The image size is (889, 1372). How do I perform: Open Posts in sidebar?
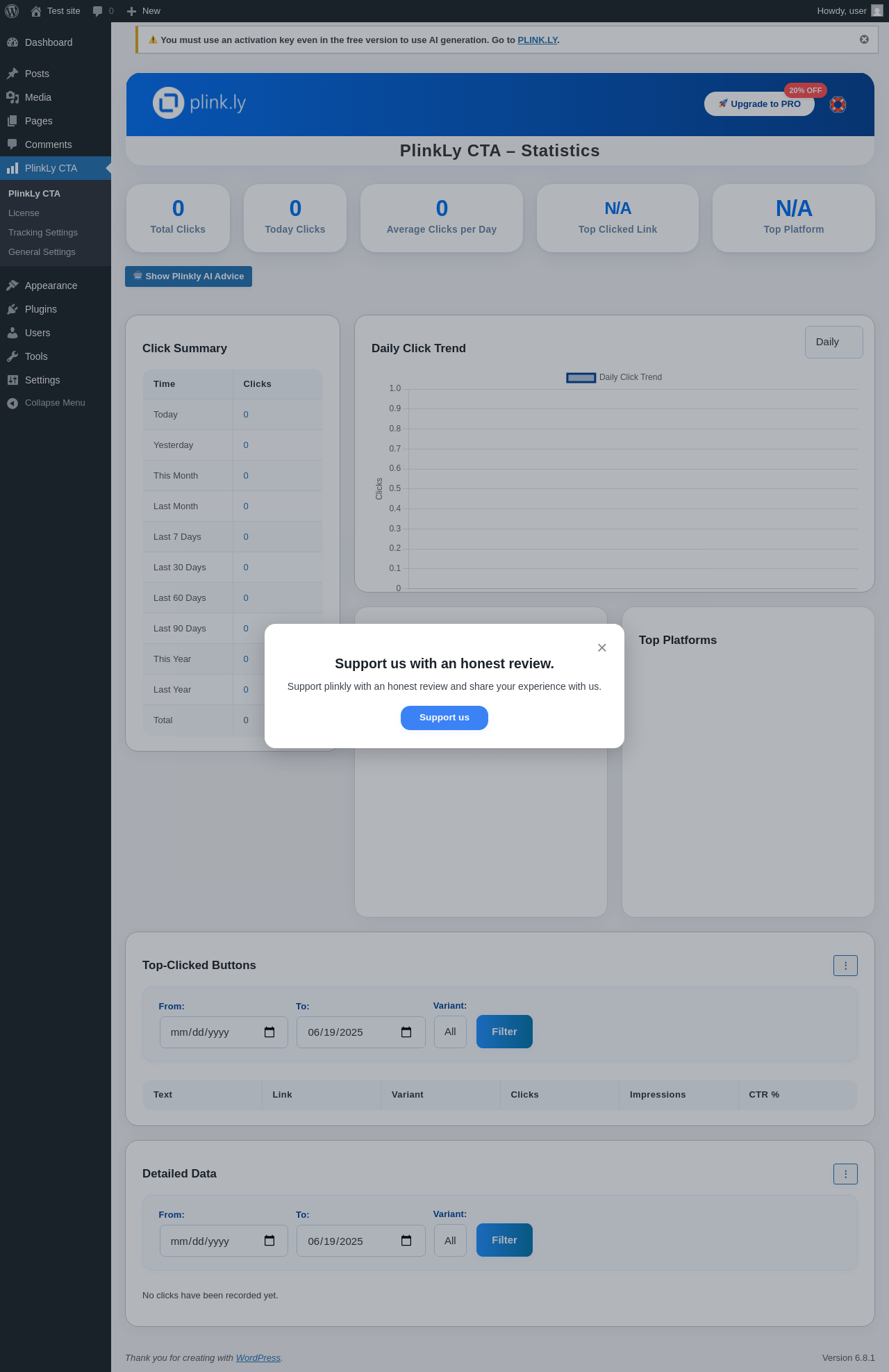(x=56, y=74)
